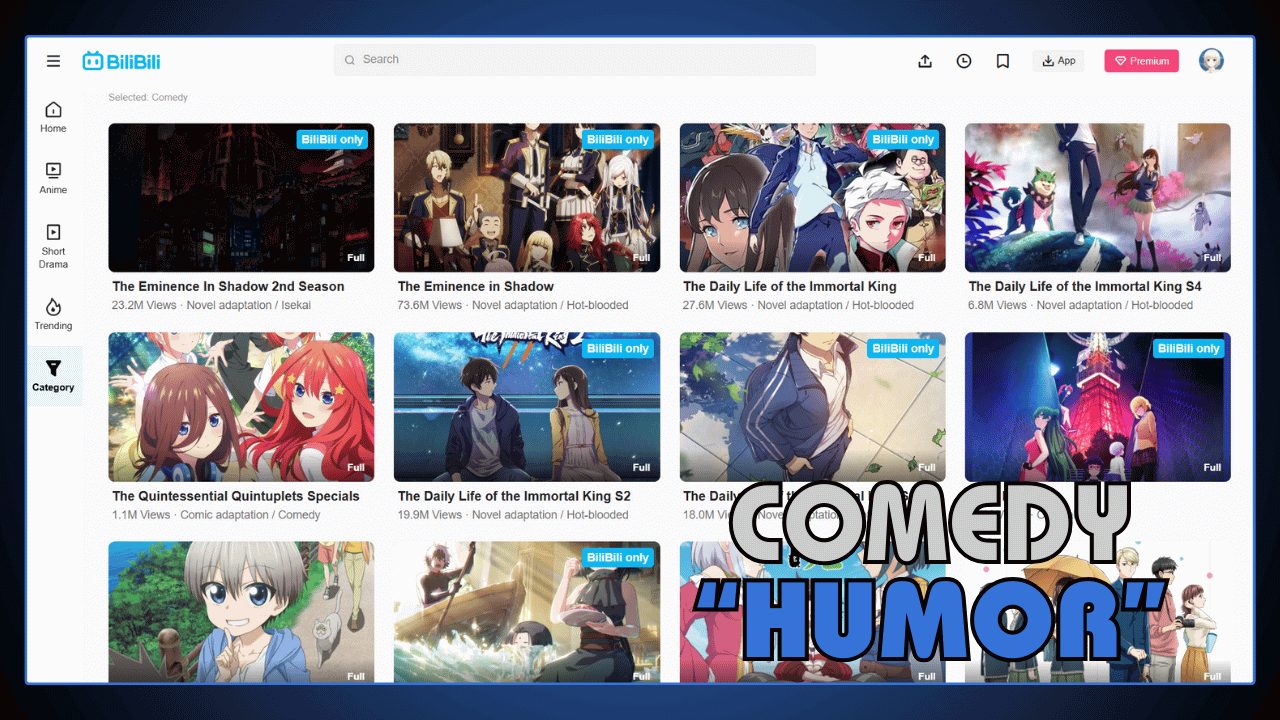Viewport: 1280px width, 720px height.
Task: Click The Daily Life of the Immortal King S4 title
Action: 1084,286
